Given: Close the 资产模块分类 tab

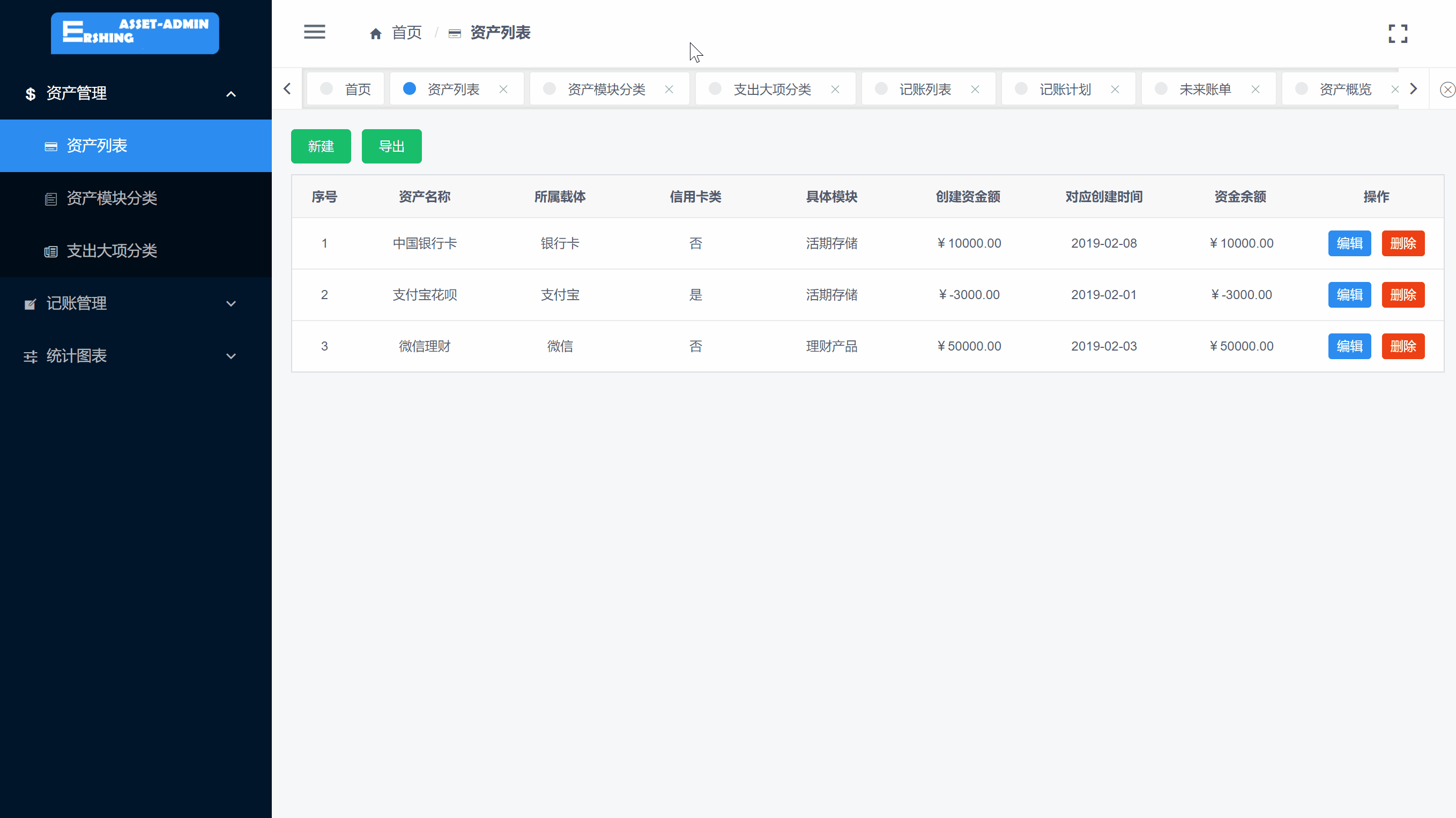Looking at the screenshot, I should 668,90.
